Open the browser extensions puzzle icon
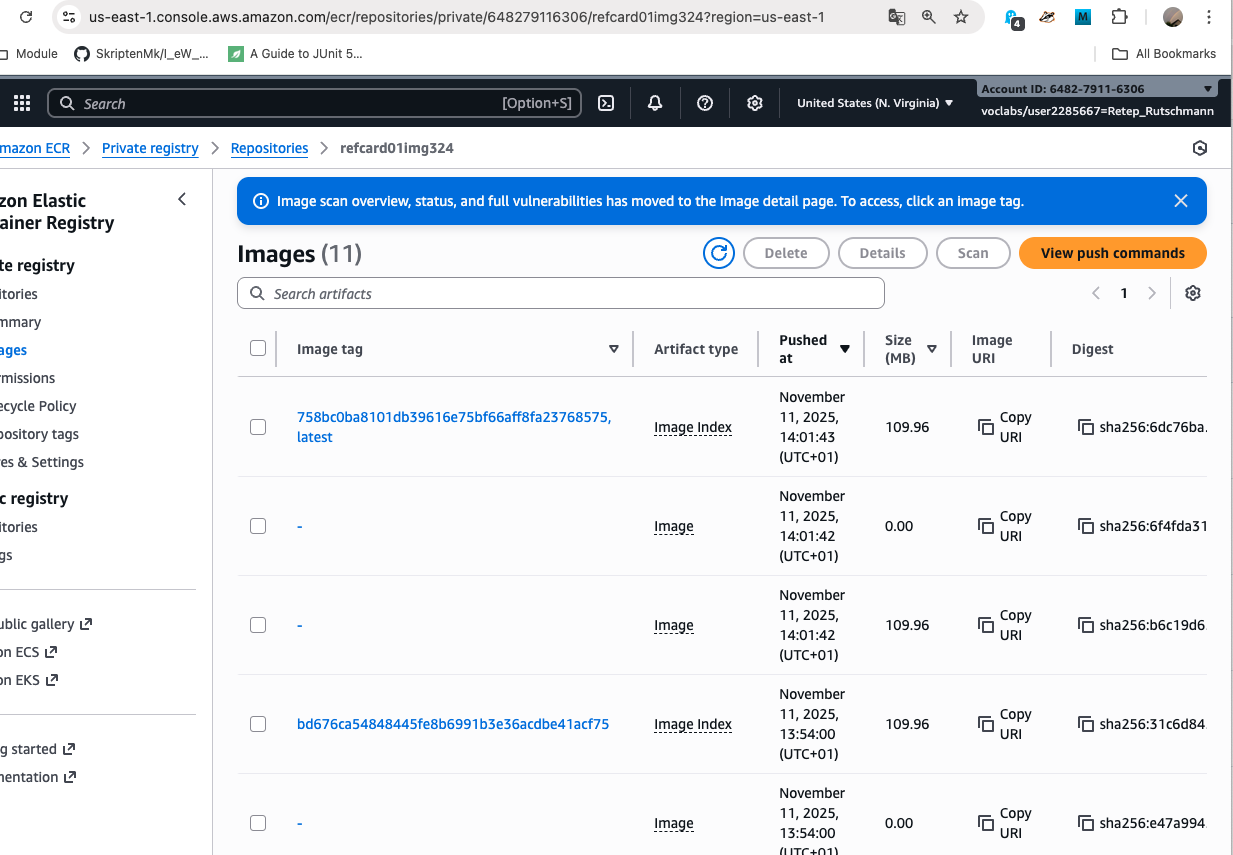The height and width of the screenshot is (855, 1233). pyautogui.click(x=1119, y=17)
